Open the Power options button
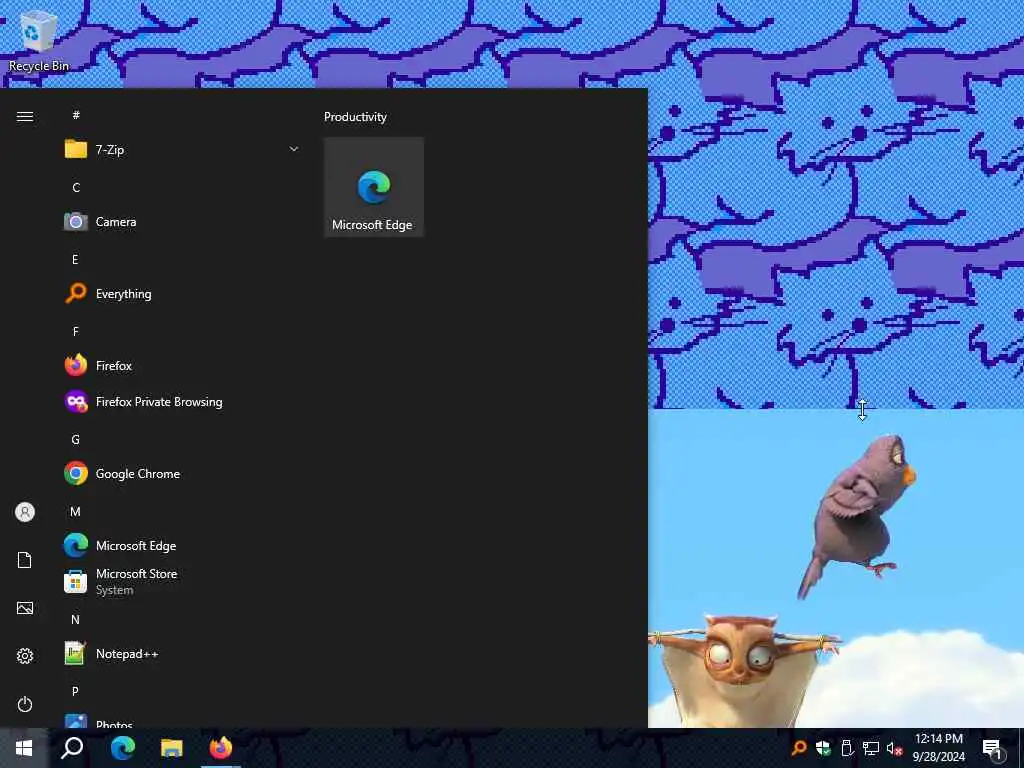 pos(25,704)
